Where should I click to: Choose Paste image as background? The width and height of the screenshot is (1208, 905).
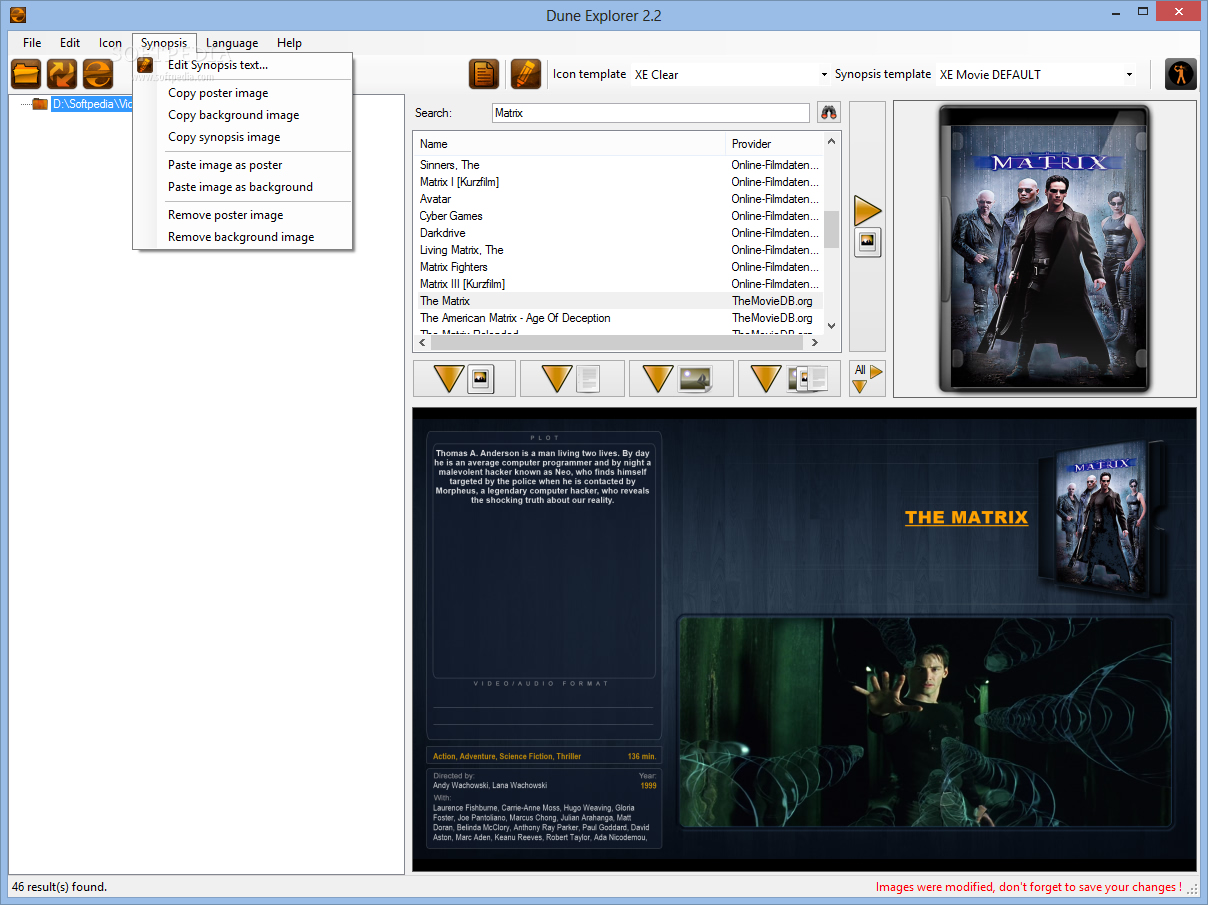coord(243,187)
